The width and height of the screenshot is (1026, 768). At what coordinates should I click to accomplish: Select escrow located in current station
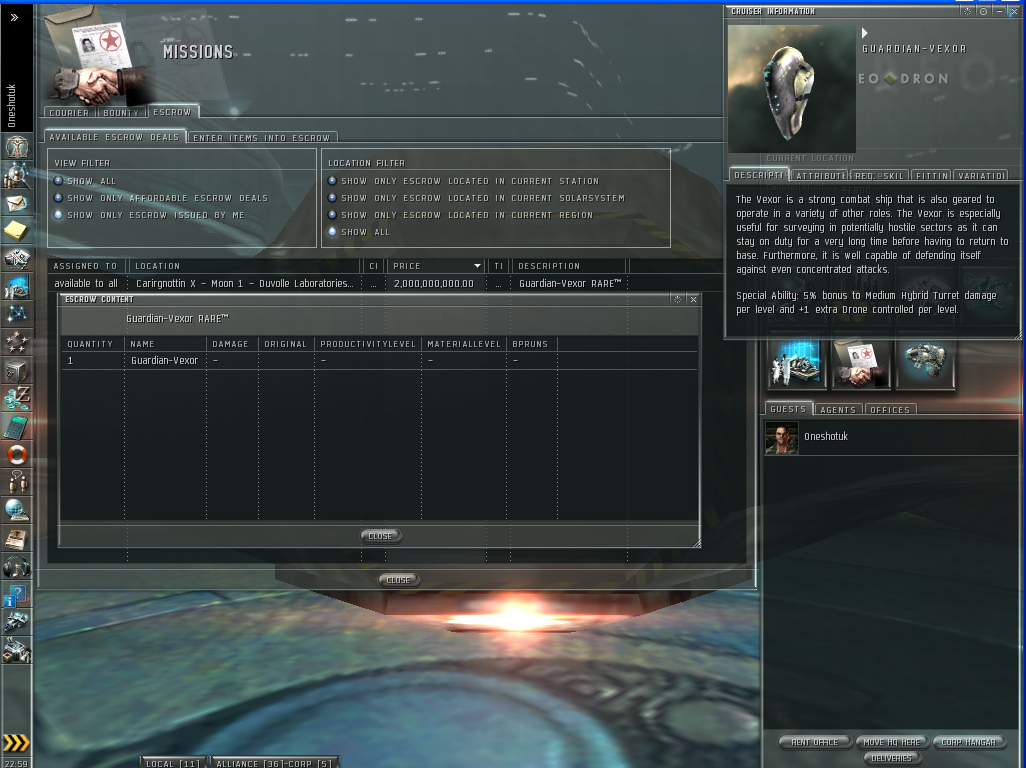coord(332,181)
